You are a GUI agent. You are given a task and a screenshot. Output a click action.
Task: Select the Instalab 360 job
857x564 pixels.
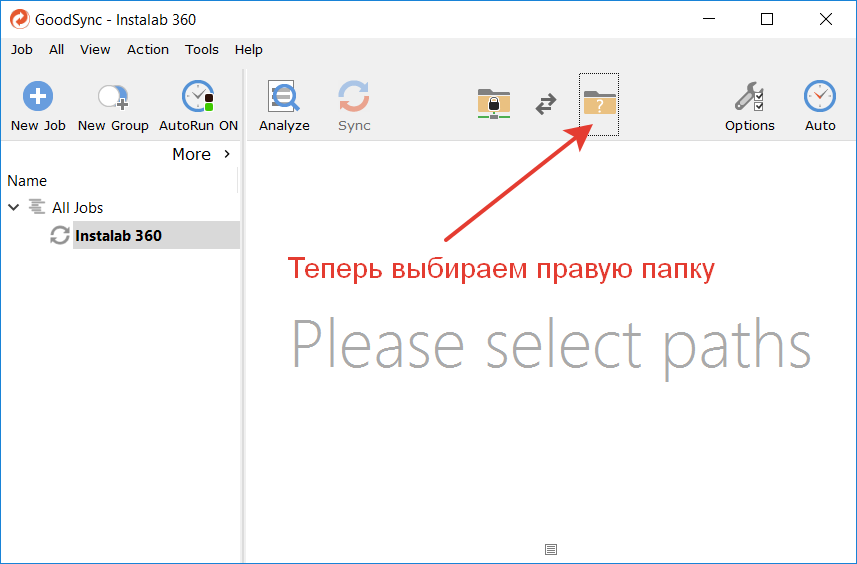coord(156,236)
